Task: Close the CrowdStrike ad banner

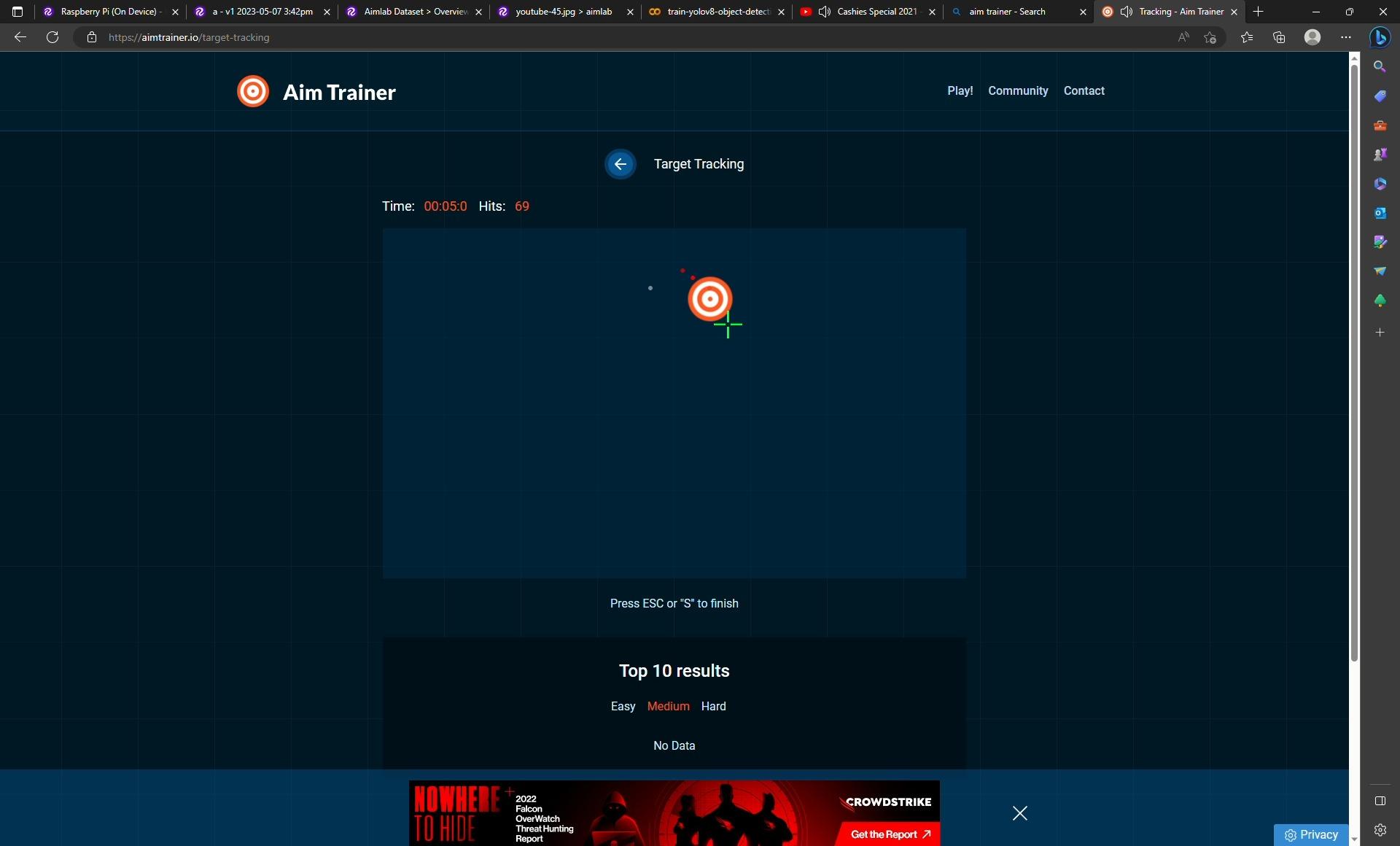Action: click(1019, 813)
